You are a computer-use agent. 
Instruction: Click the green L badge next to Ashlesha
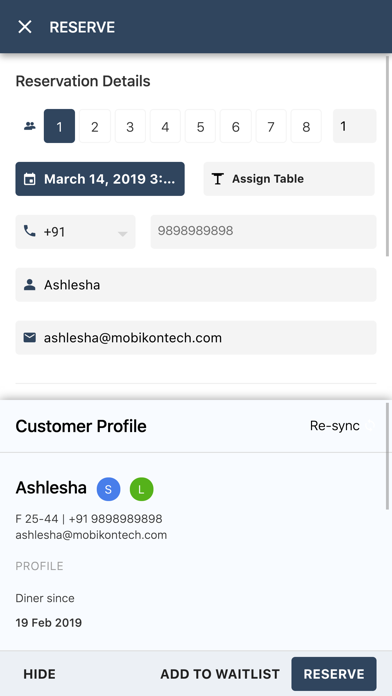click(142, 489)
